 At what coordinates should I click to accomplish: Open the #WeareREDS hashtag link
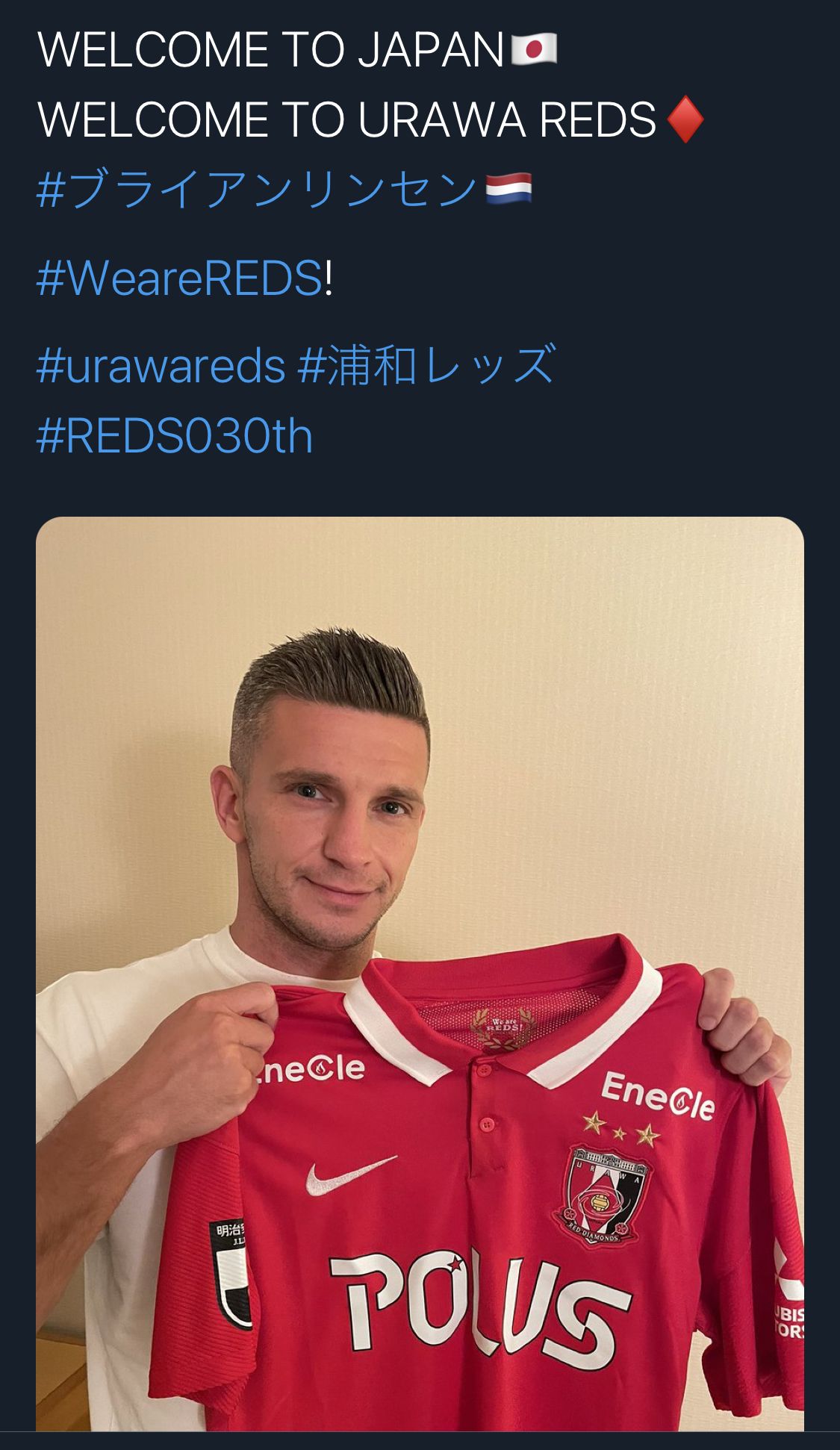[179, 279]
